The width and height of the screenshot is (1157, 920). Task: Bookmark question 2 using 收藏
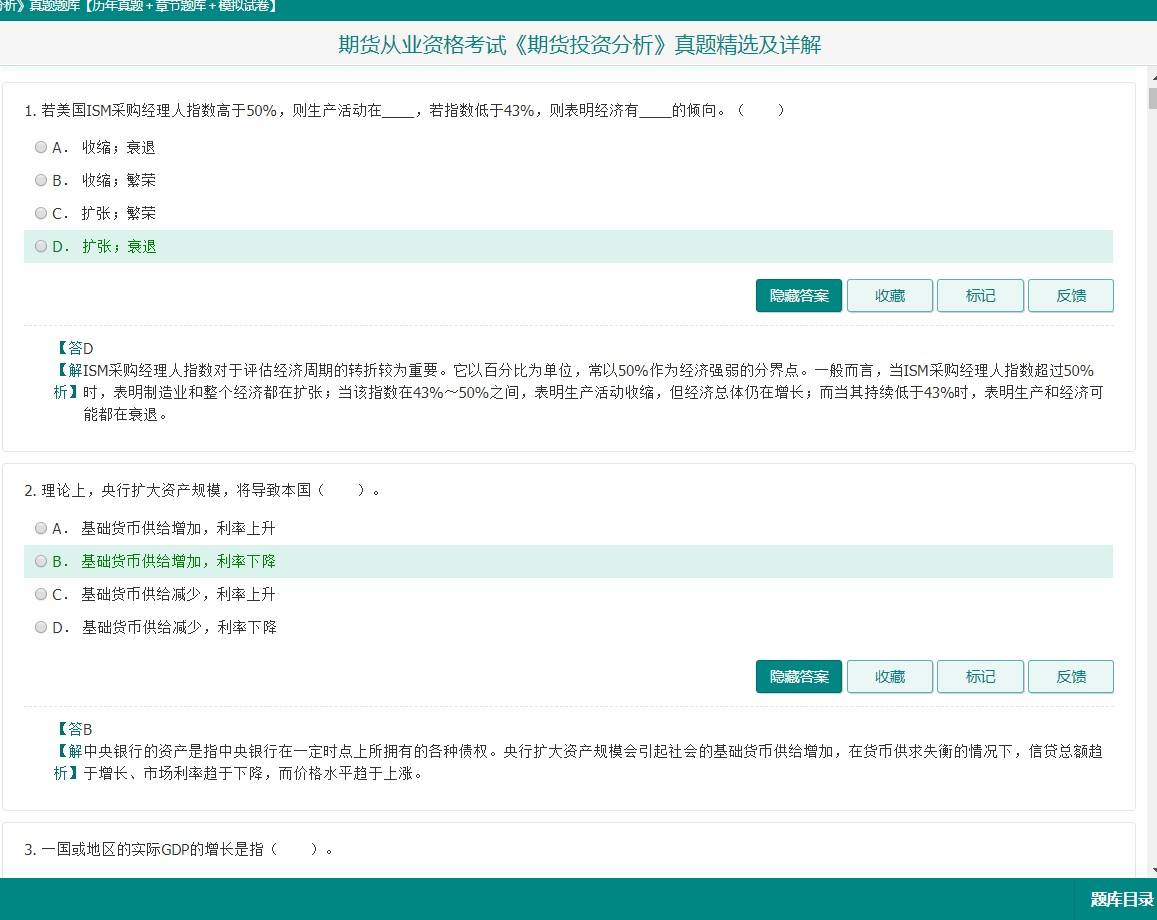pos(889,677)
